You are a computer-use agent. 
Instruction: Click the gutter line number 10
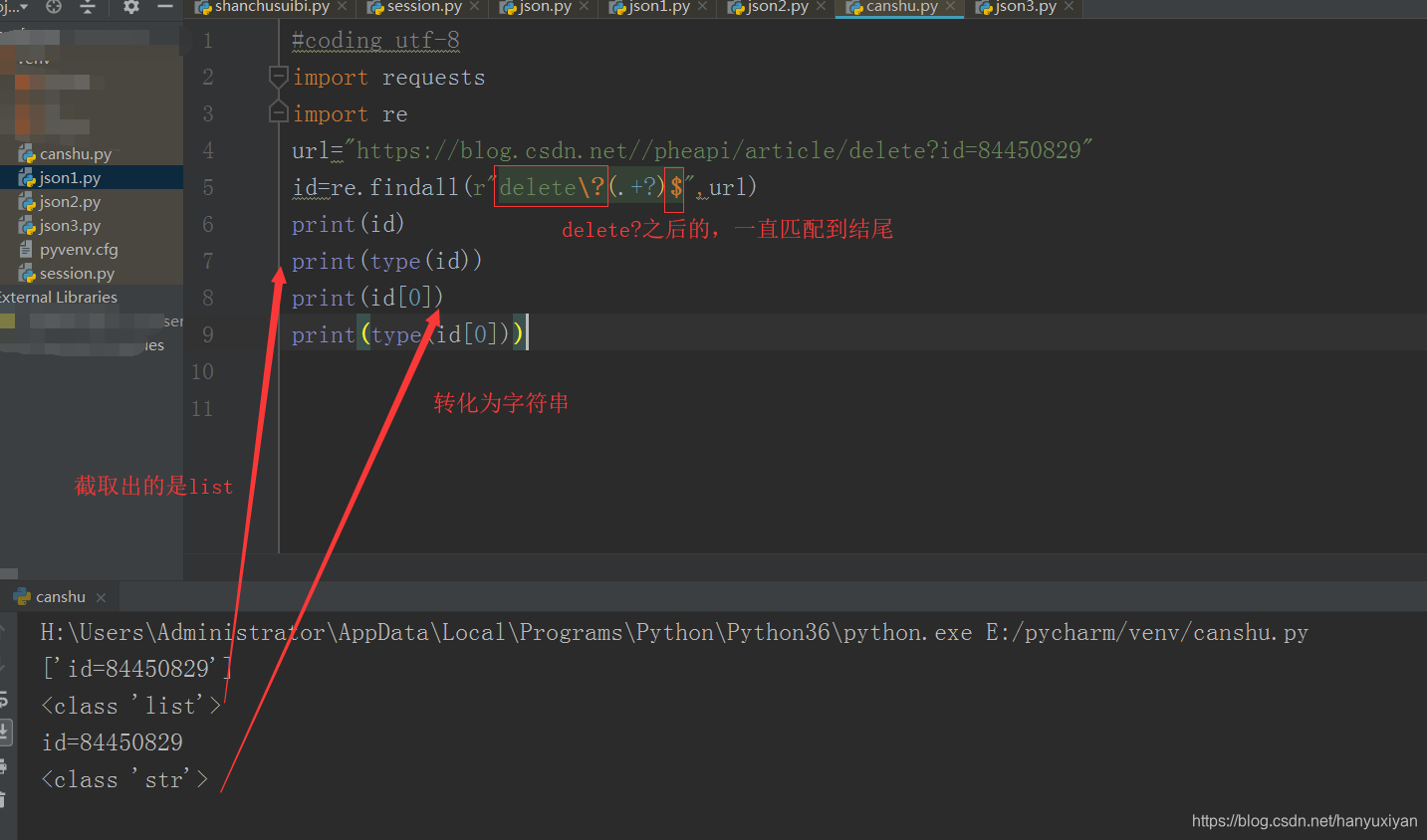point(202,372)
